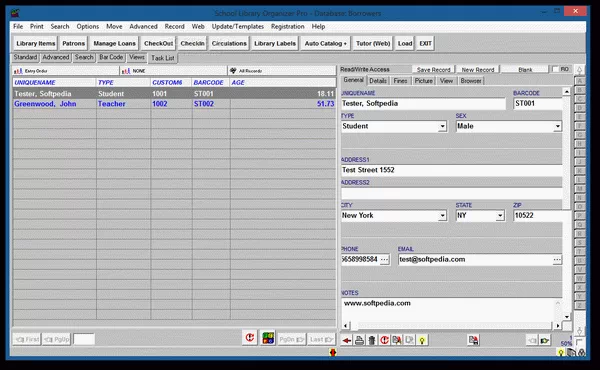Click the Library Items button
The image size is (600, 370).
[36, 43]
